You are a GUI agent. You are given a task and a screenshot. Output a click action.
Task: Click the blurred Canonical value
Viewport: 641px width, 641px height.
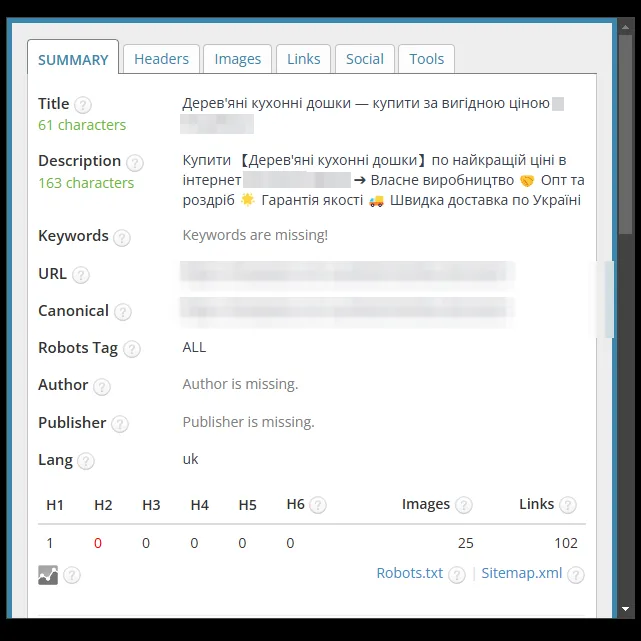point(347,312)
